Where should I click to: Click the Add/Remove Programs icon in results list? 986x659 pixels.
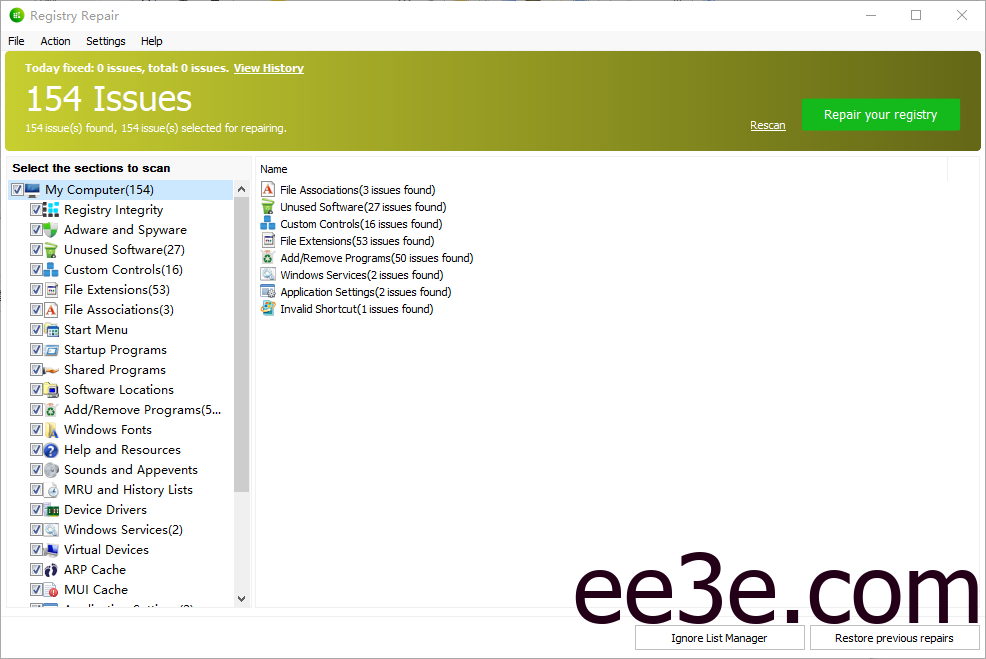(x=268, y=258)
